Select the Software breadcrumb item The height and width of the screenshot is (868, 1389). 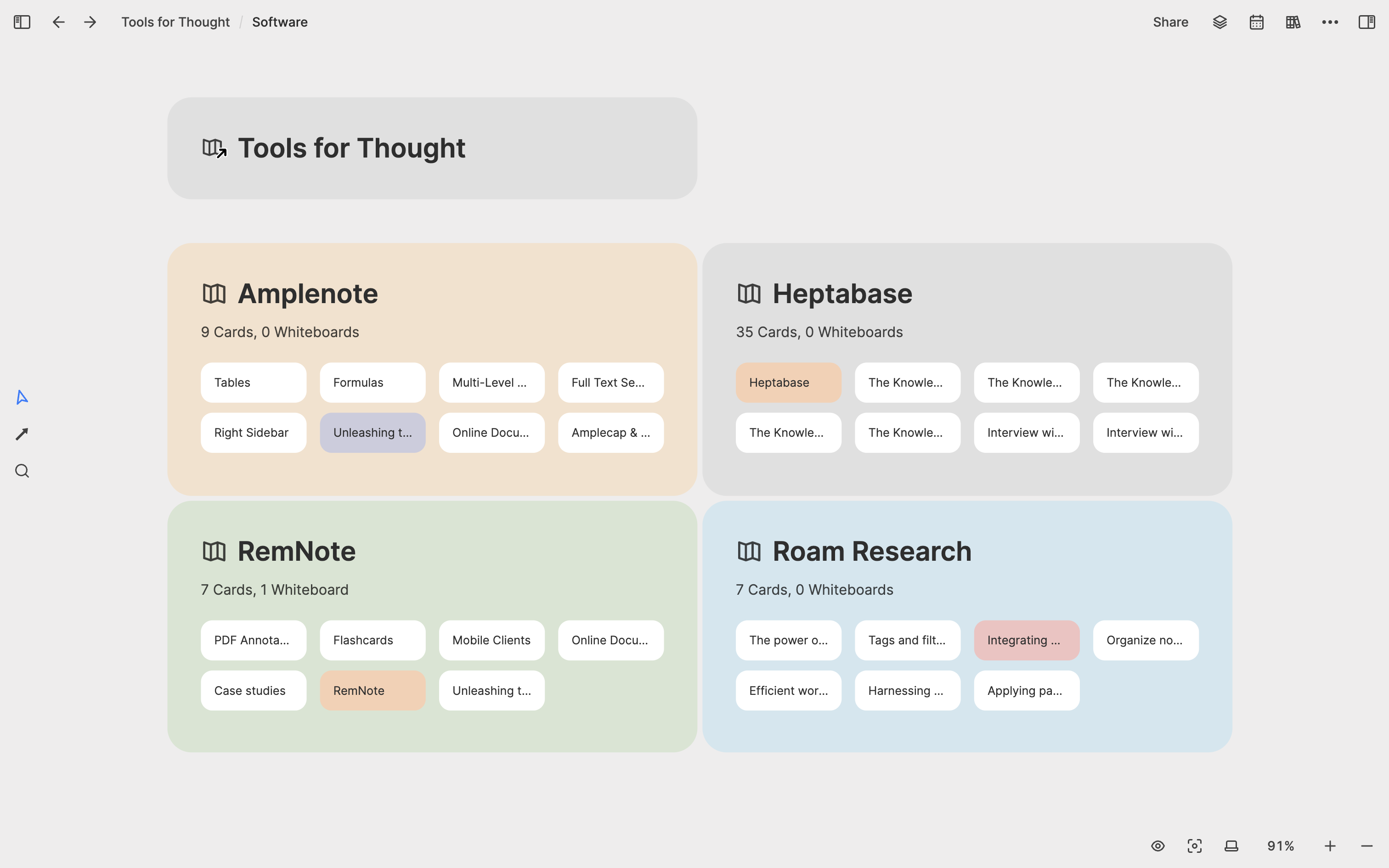(x=280, y=22)
